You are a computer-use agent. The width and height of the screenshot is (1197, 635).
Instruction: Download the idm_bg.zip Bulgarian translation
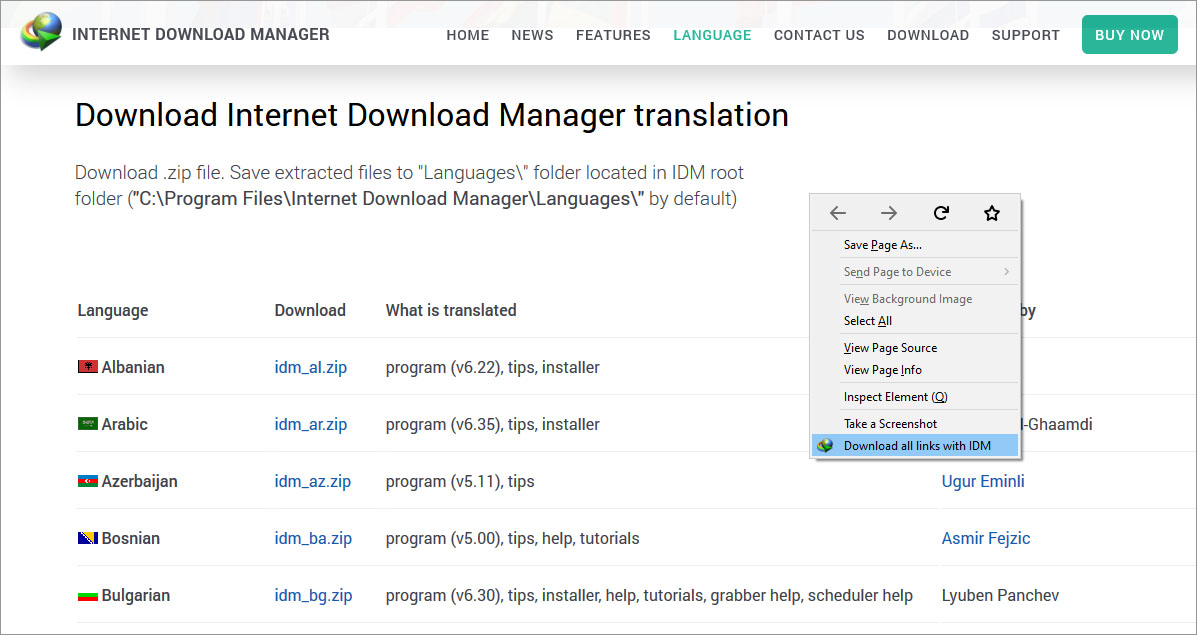tap(313, 595)
